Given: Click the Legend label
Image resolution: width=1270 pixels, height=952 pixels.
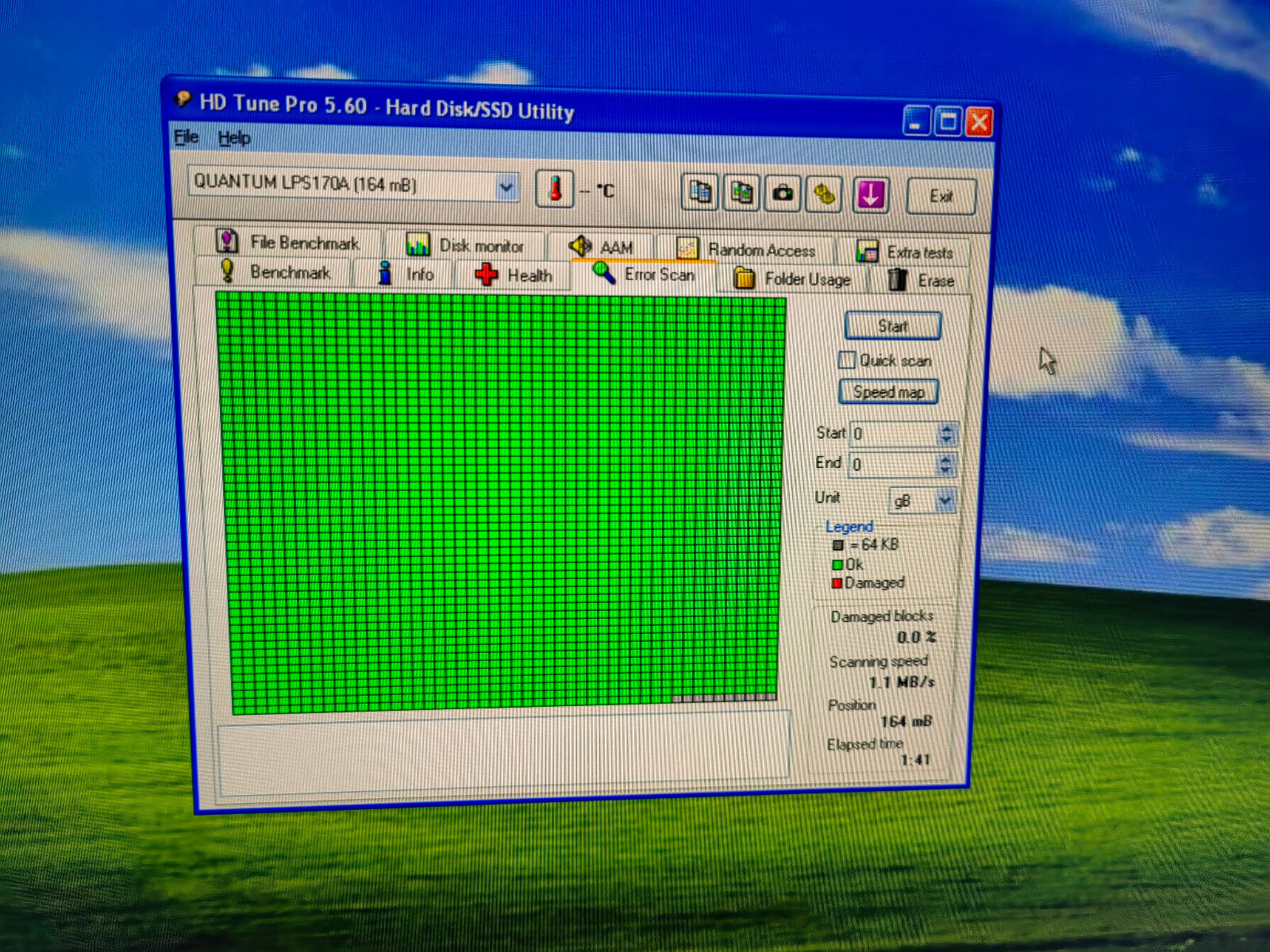Looking at the screenshot, I should pos(849,526).
